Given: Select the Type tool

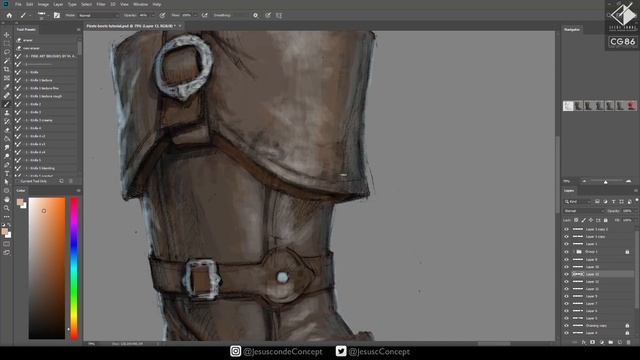Looking at the screenshot, I should coord(7,173).
